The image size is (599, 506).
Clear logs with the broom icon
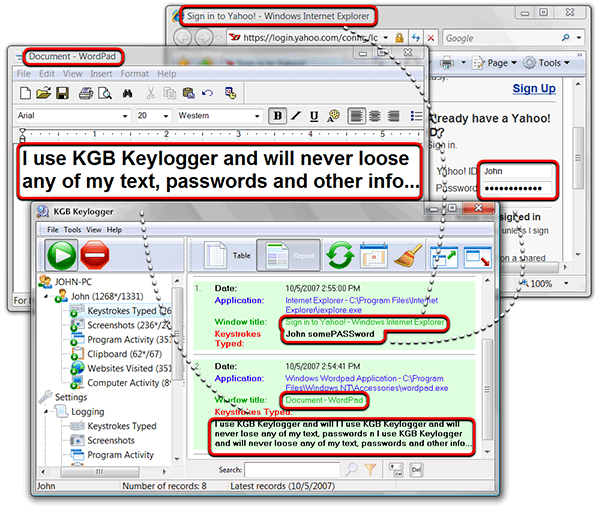(408, 255)
